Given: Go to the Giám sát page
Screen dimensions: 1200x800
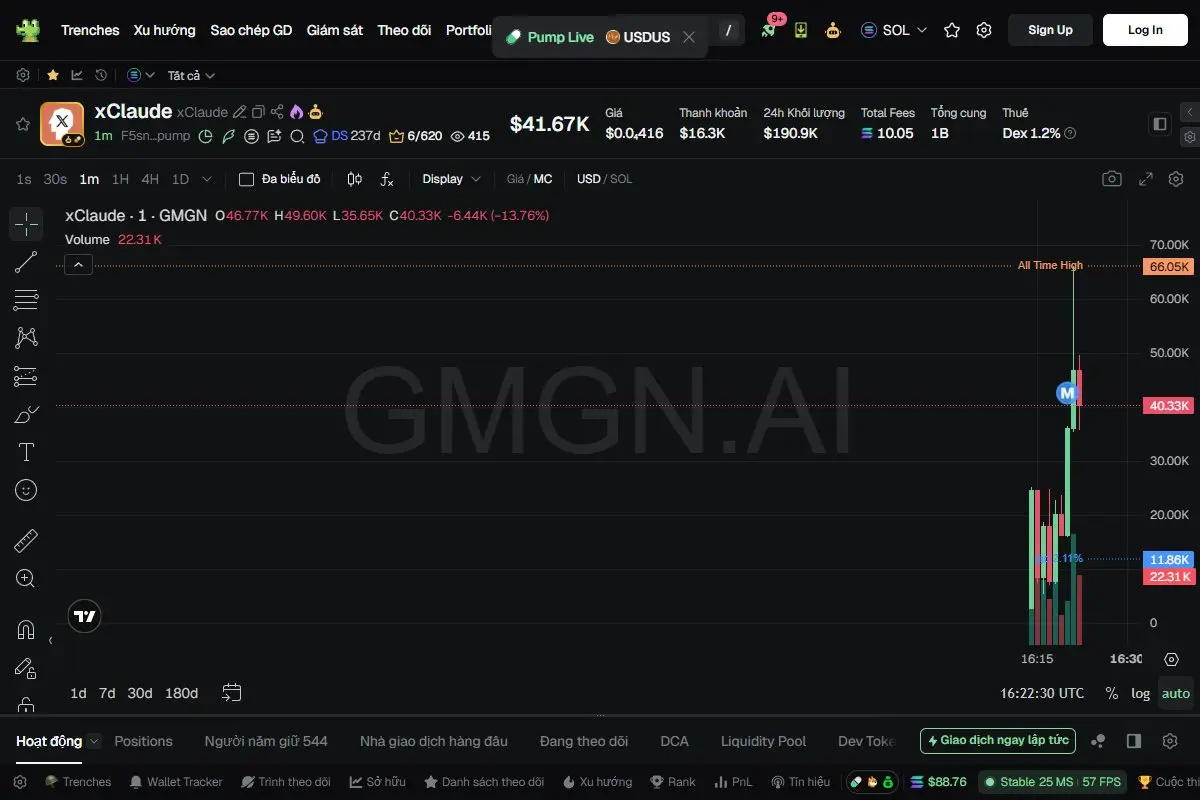Looking at the screenshot, I should click(335, 30).
